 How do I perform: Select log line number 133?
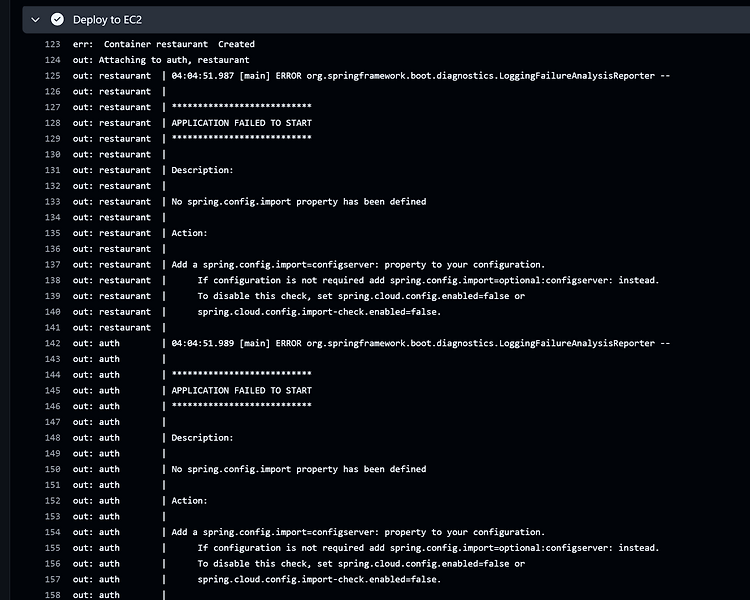coord(53,201)
